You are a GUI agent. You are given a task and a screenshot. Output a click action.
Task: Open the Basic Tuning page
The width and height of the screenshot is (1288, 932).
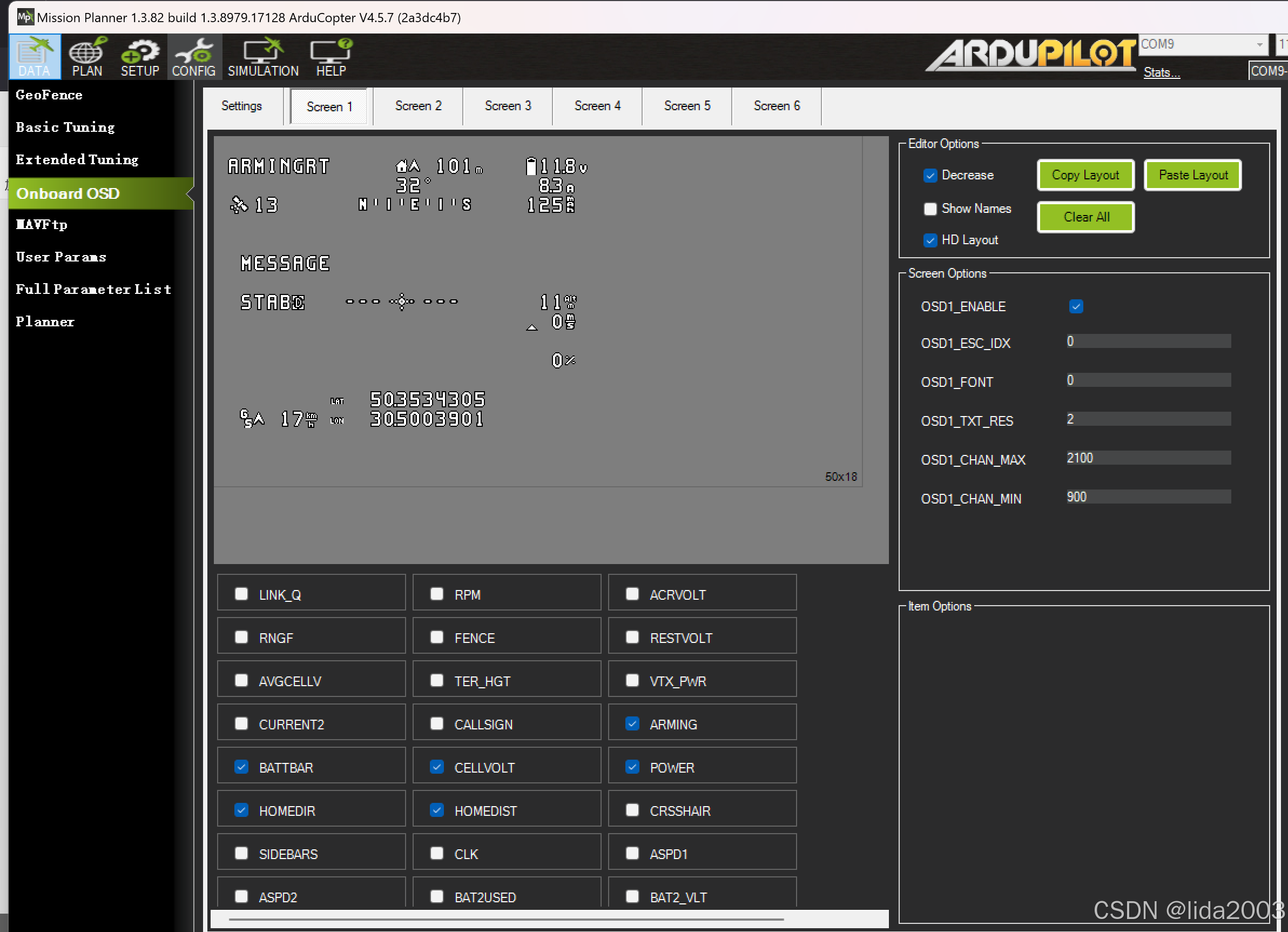coord(65,128)
